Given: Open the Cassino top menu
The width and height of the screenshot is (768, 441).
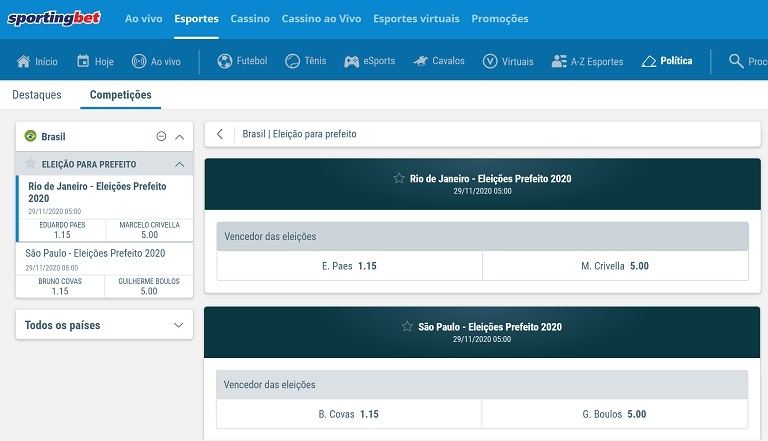Looking at the screenshot, I should tap(250, 19).
